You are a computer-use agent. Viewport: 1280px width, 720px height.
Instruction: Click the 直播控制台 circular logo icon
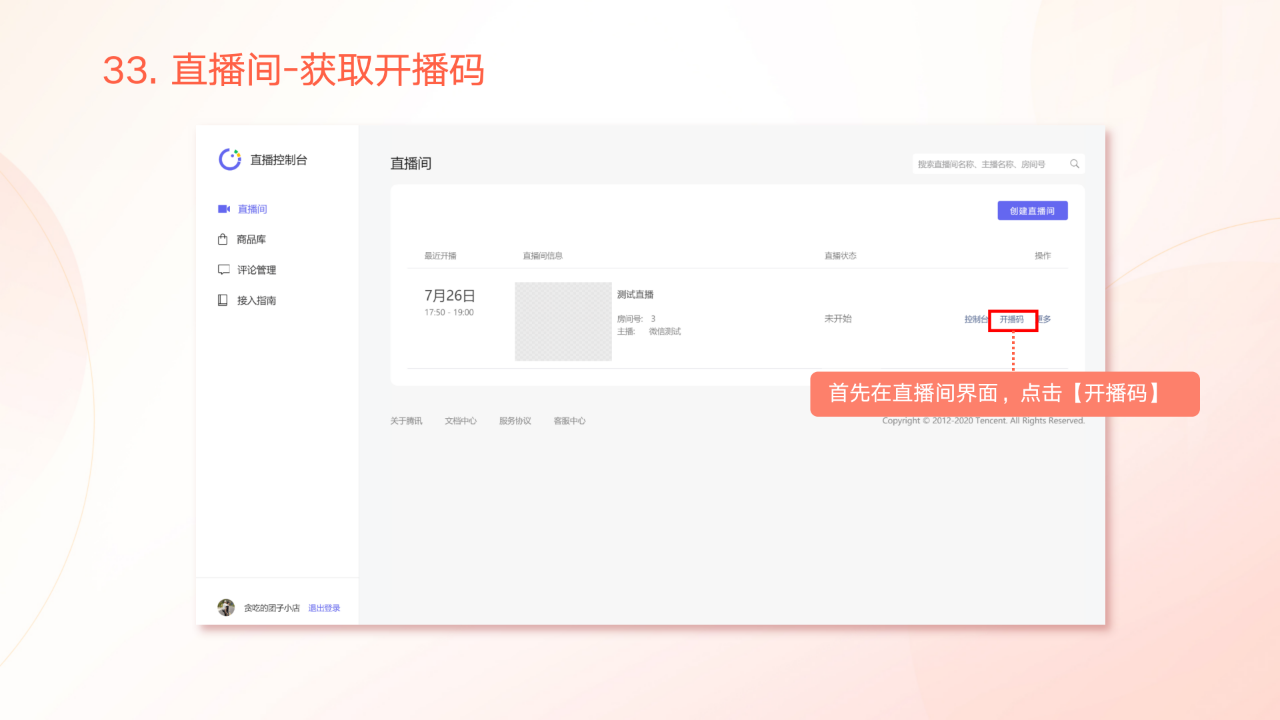pyautogui.click(x=230, y=159)
